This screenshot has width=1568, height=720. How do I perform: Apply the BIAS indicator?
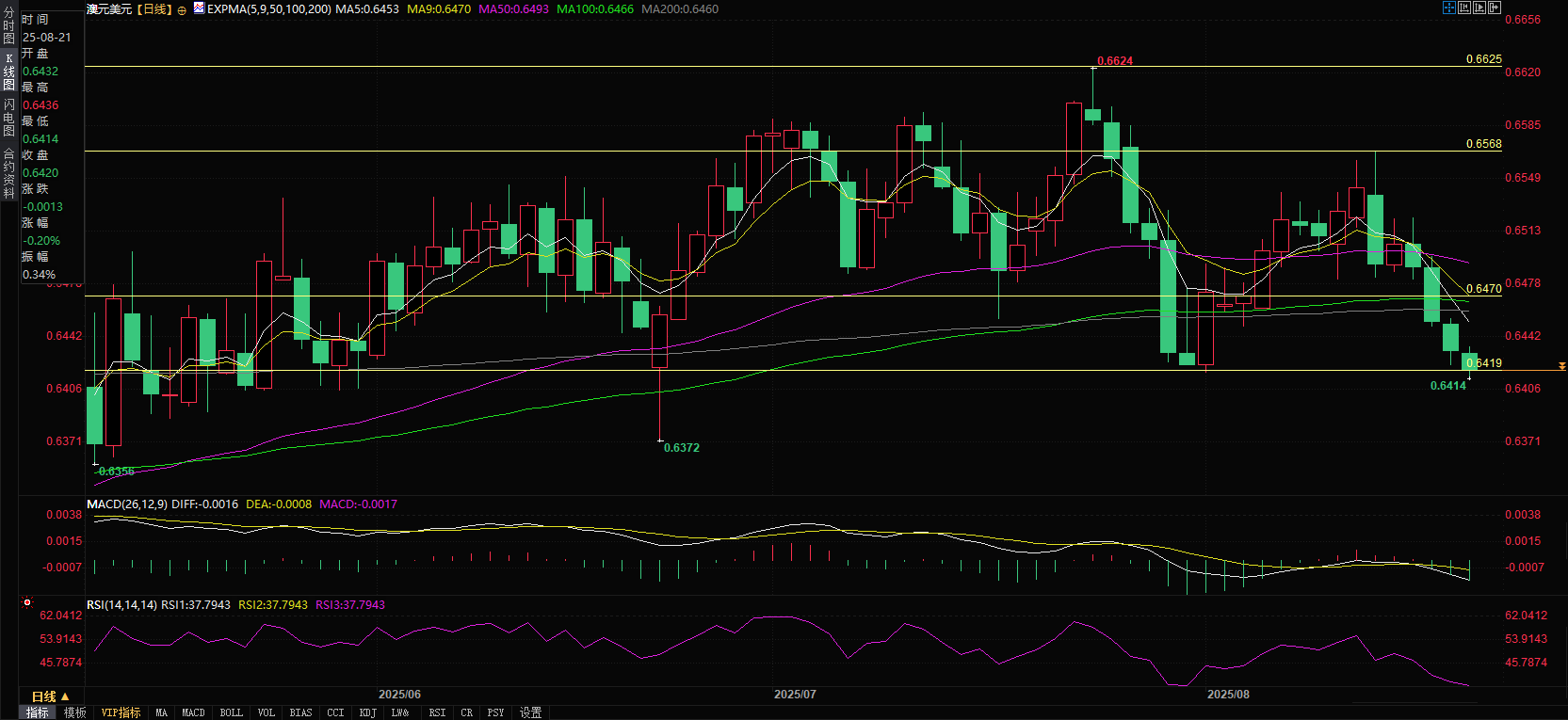(300, 712)
